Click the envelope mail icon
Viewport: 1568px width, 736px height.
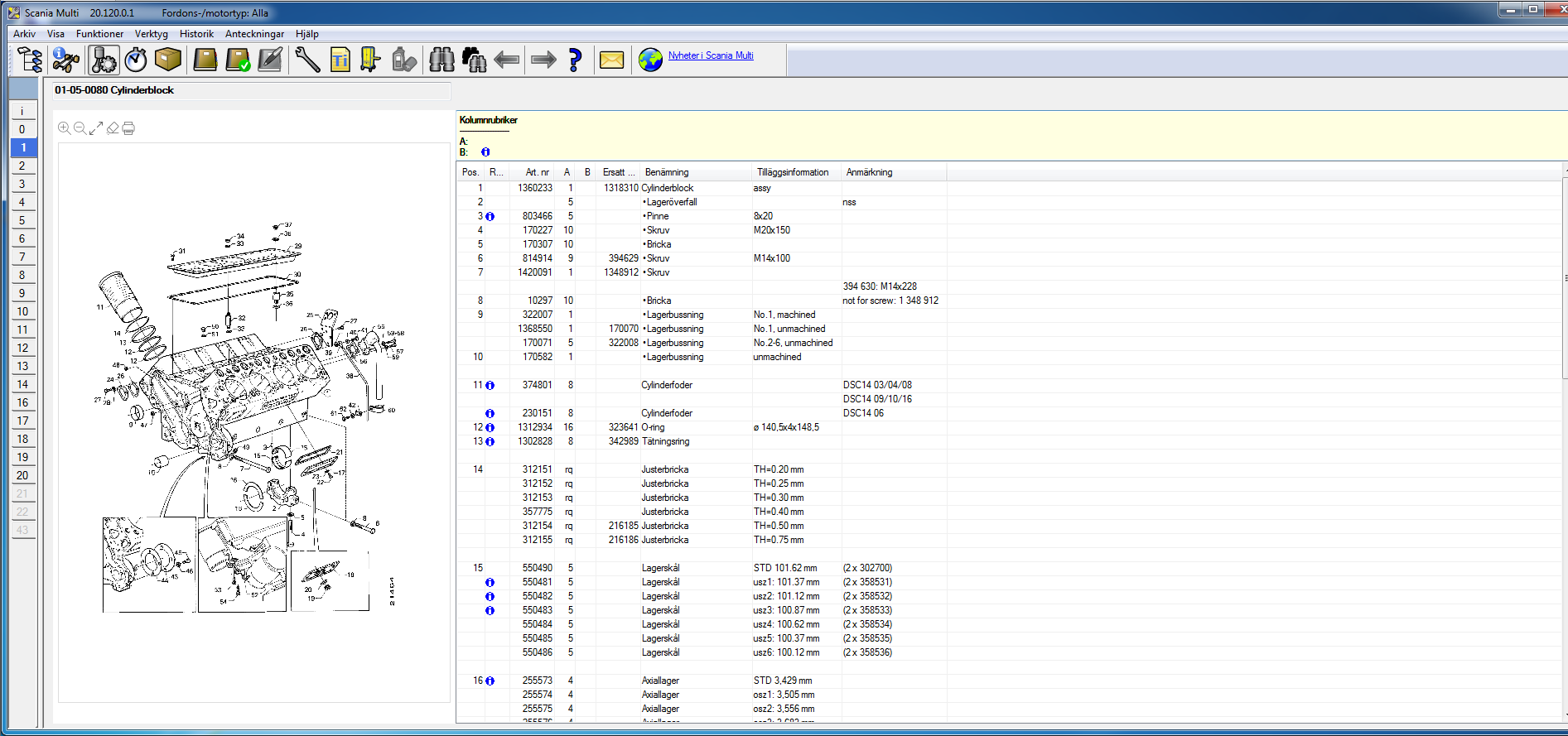click(611, 60)
